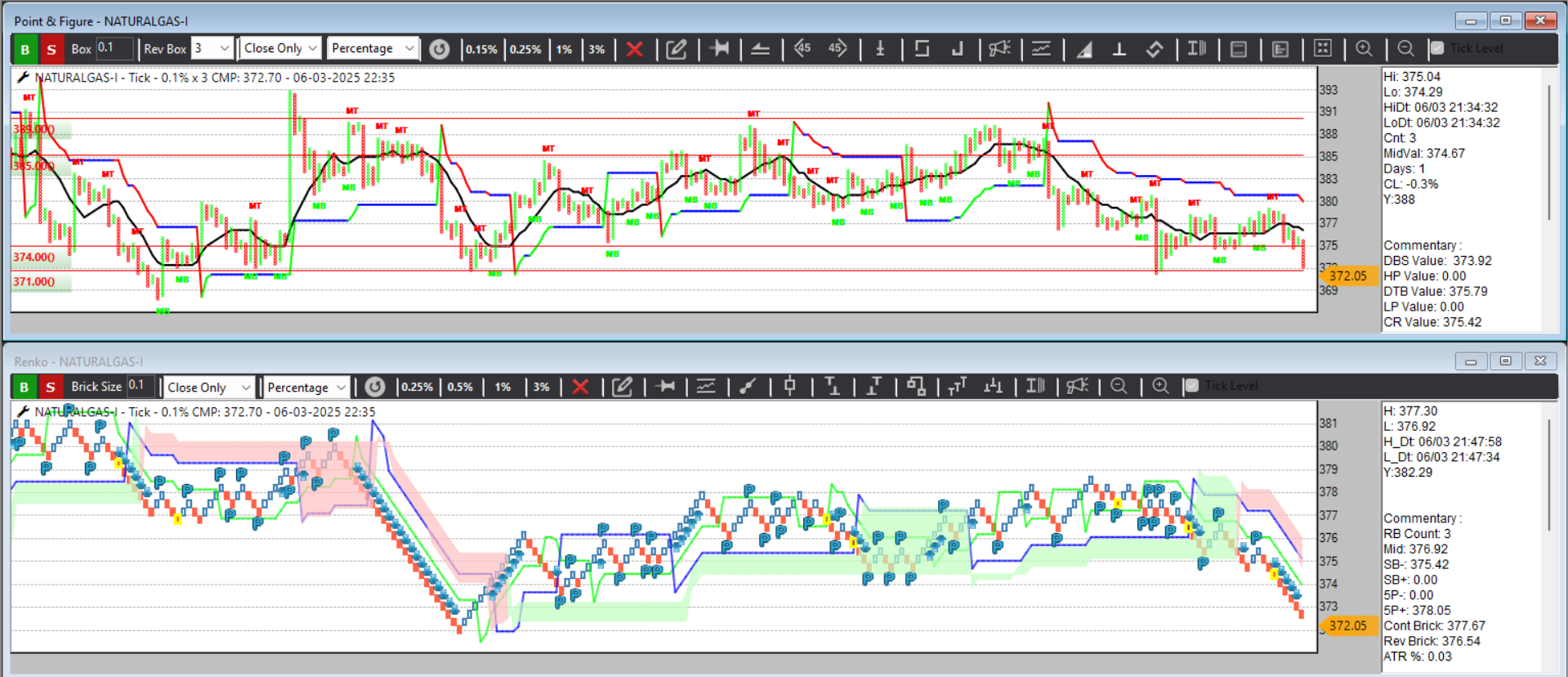Click the 371.000 price level label
This screenshot has width=1568, height=677.
pos(34,281)
